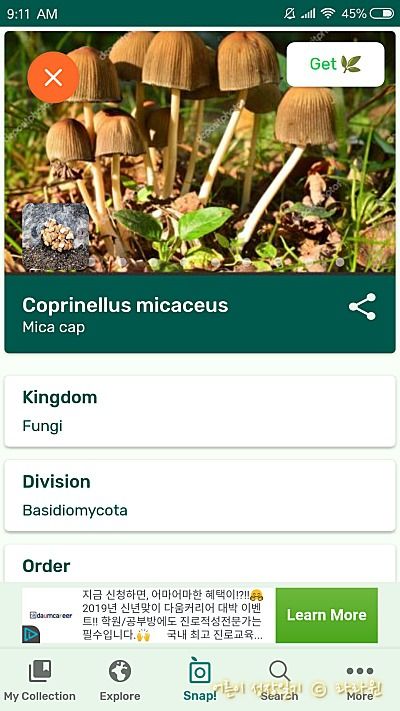Image resolution: width=400 pixels, height=711 pixels.
Task: Share the Coprinellus micaceus result
Action: [x=362, y=307]
